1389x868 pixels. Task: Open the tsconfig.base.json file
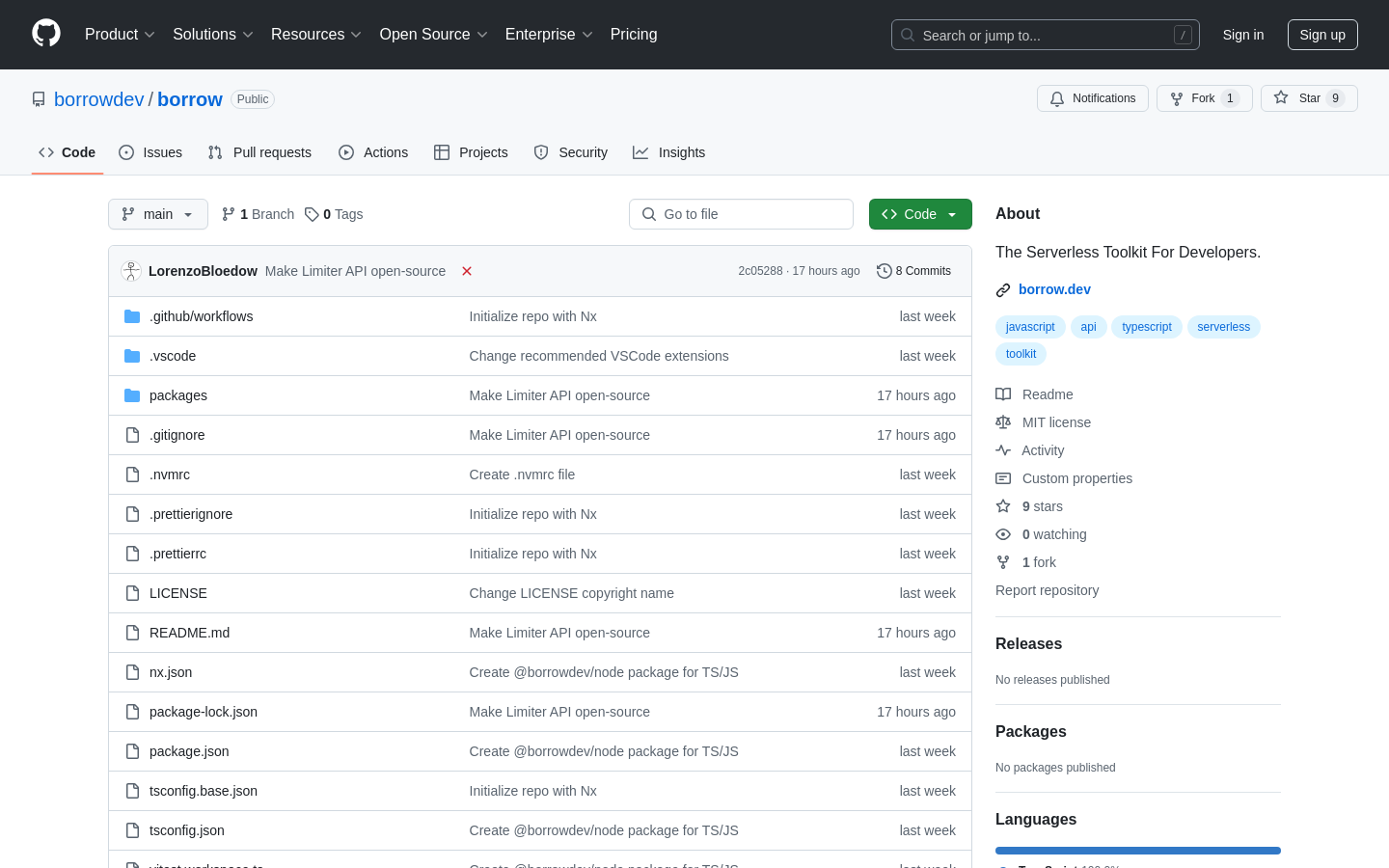[x=204, y=791]
